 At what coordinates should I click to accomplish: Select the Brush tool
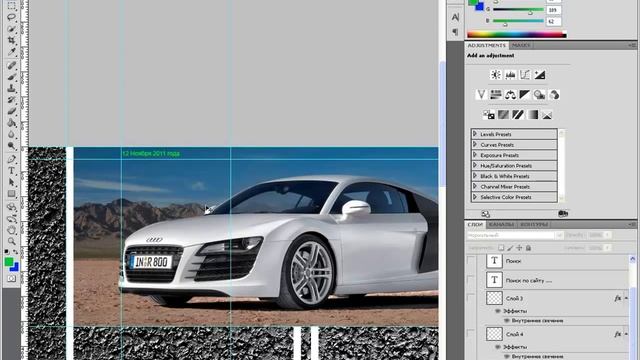[x=11, y=77]
